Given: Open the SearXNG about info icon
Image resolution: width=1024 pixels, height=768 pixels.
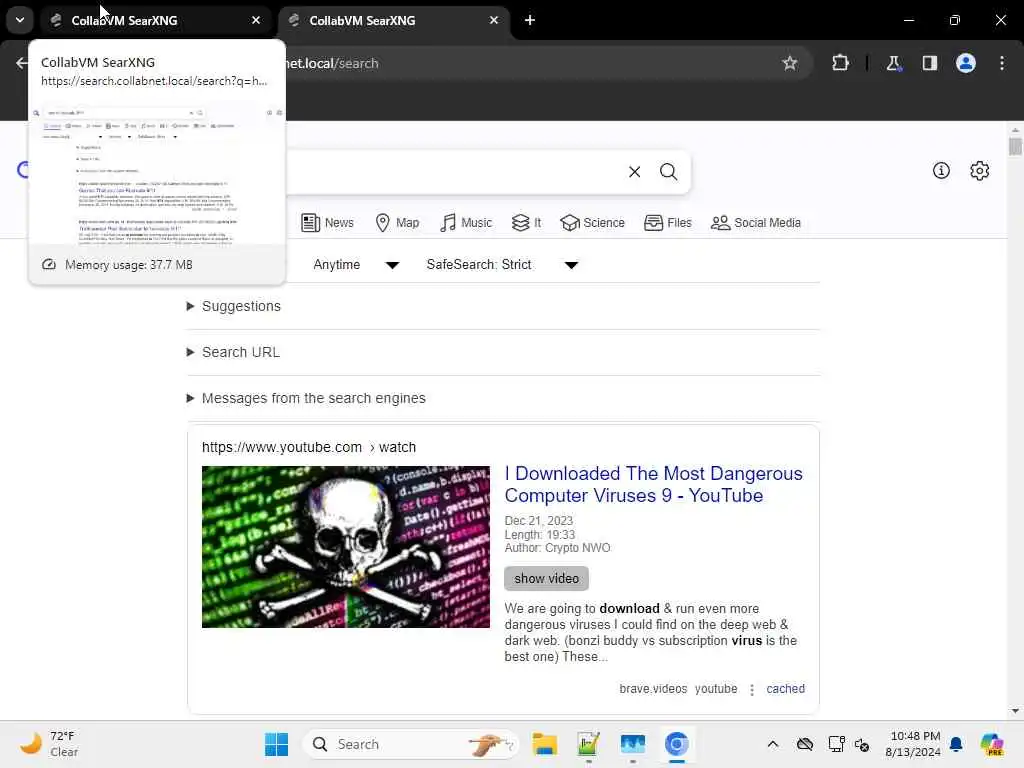Looking at the screenshot, I should coord(941,170).
